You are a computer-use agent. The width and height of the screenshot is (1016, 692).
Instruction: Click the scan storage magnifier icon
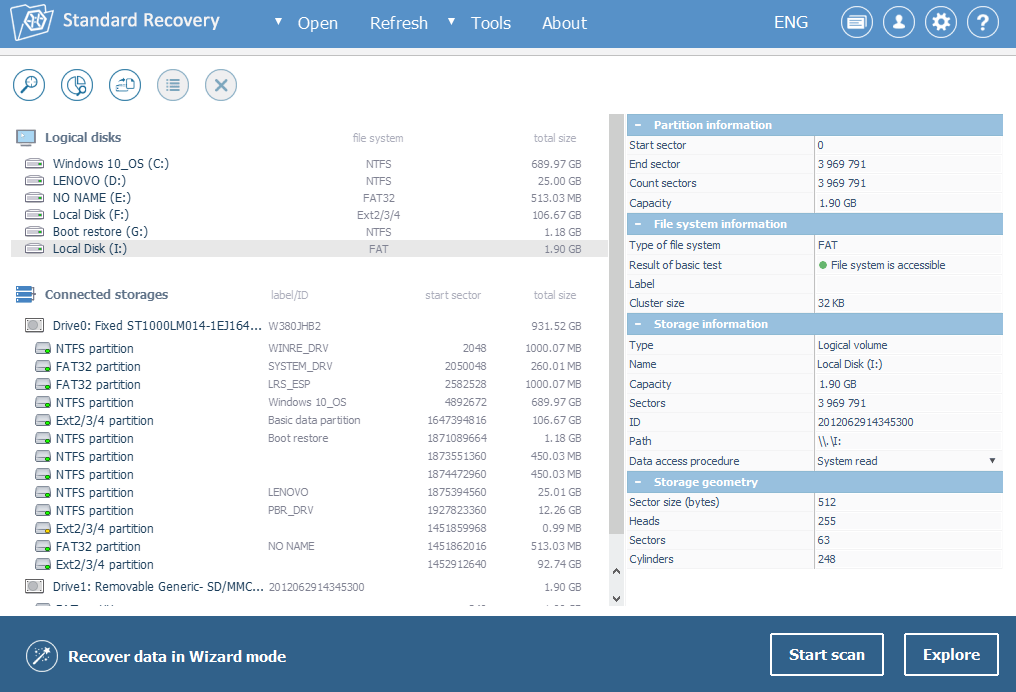(29, 85)
